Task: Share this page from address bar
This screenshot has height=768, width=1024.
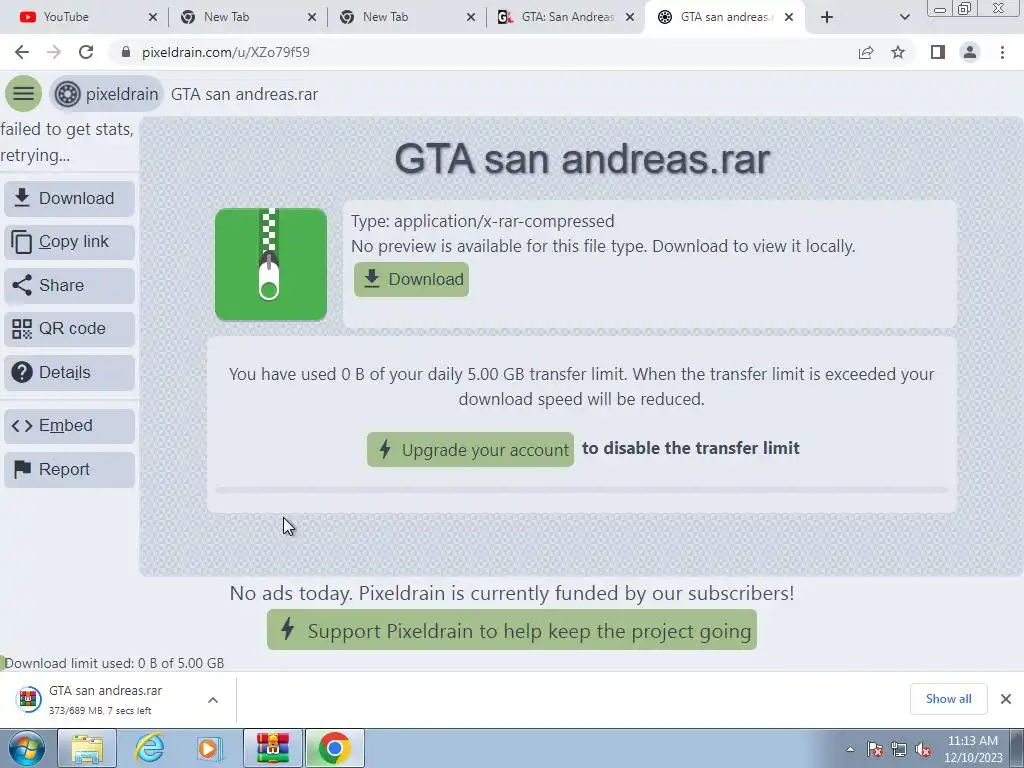Action: pos(866,52)
